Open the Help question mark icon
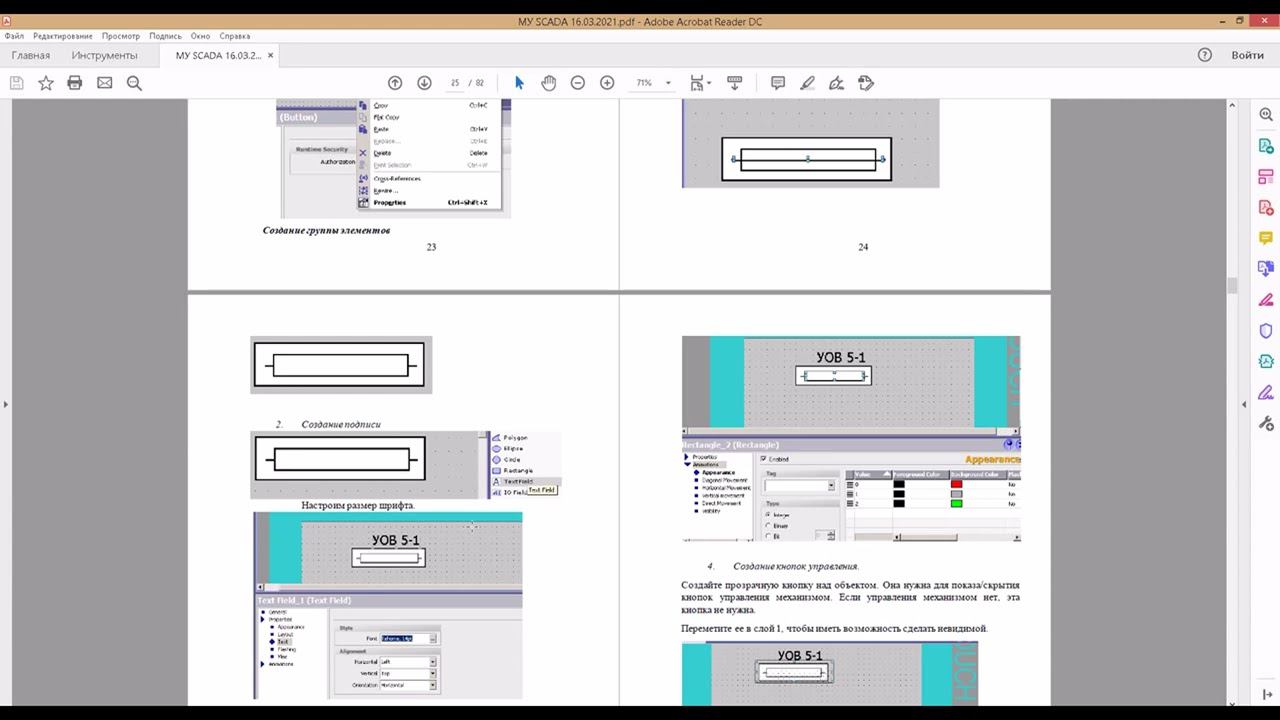The image size is (1280, 720). [1205, 55]
